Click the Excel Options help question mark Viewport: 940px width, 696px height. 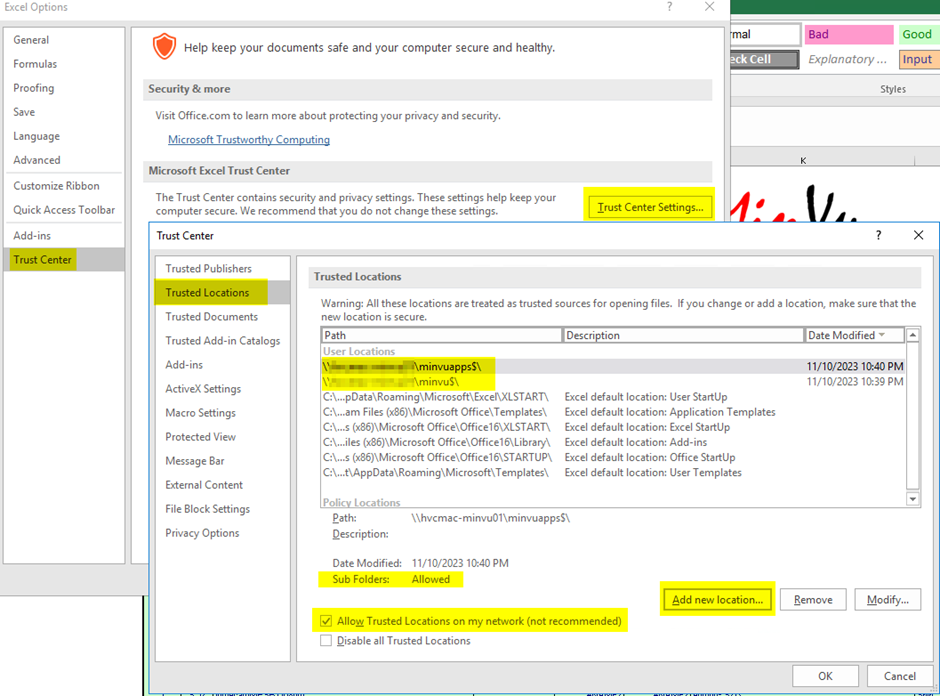[x=669, y=8]
